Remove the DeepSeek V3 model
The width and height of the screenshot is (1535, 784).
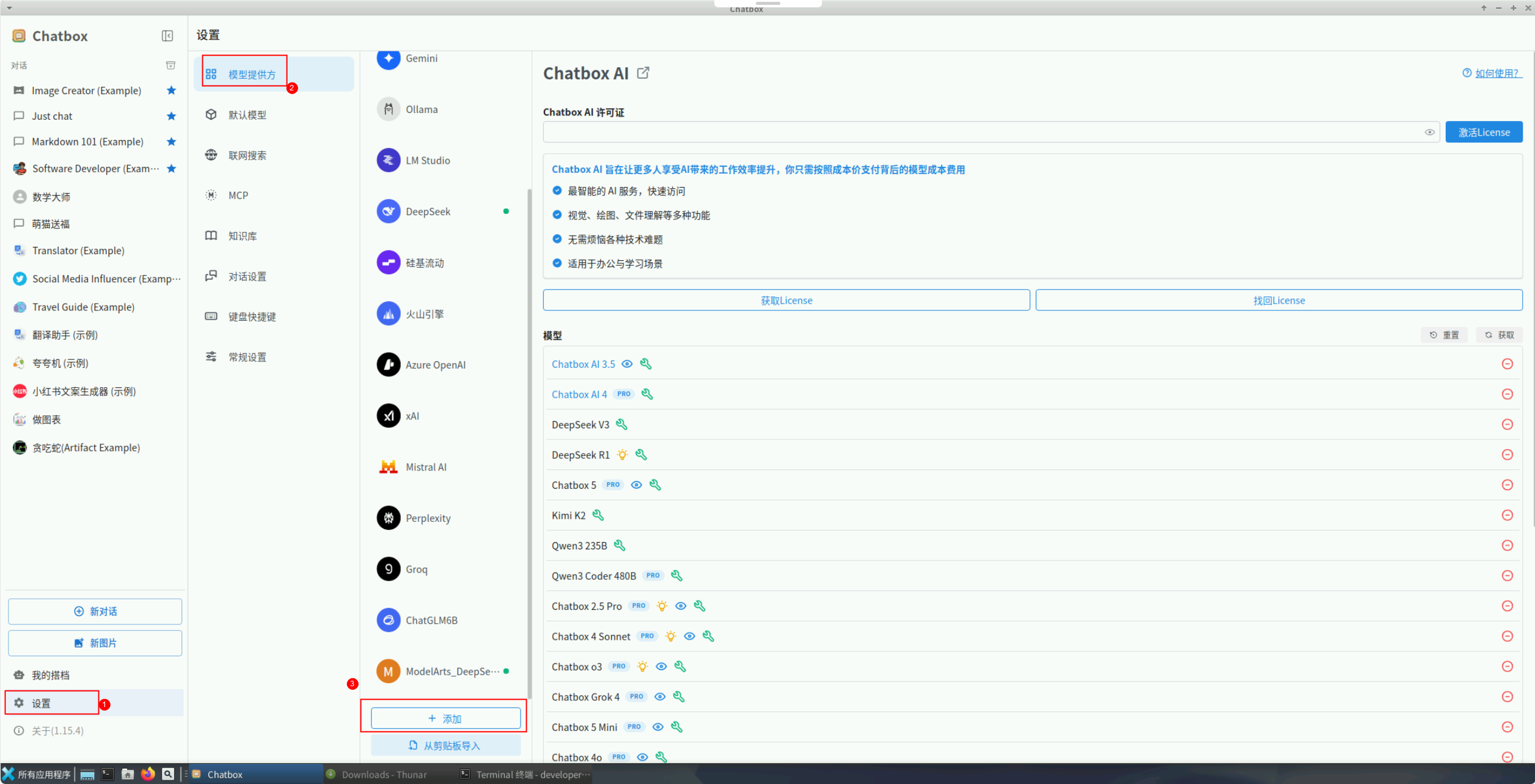pos(1507,424)
